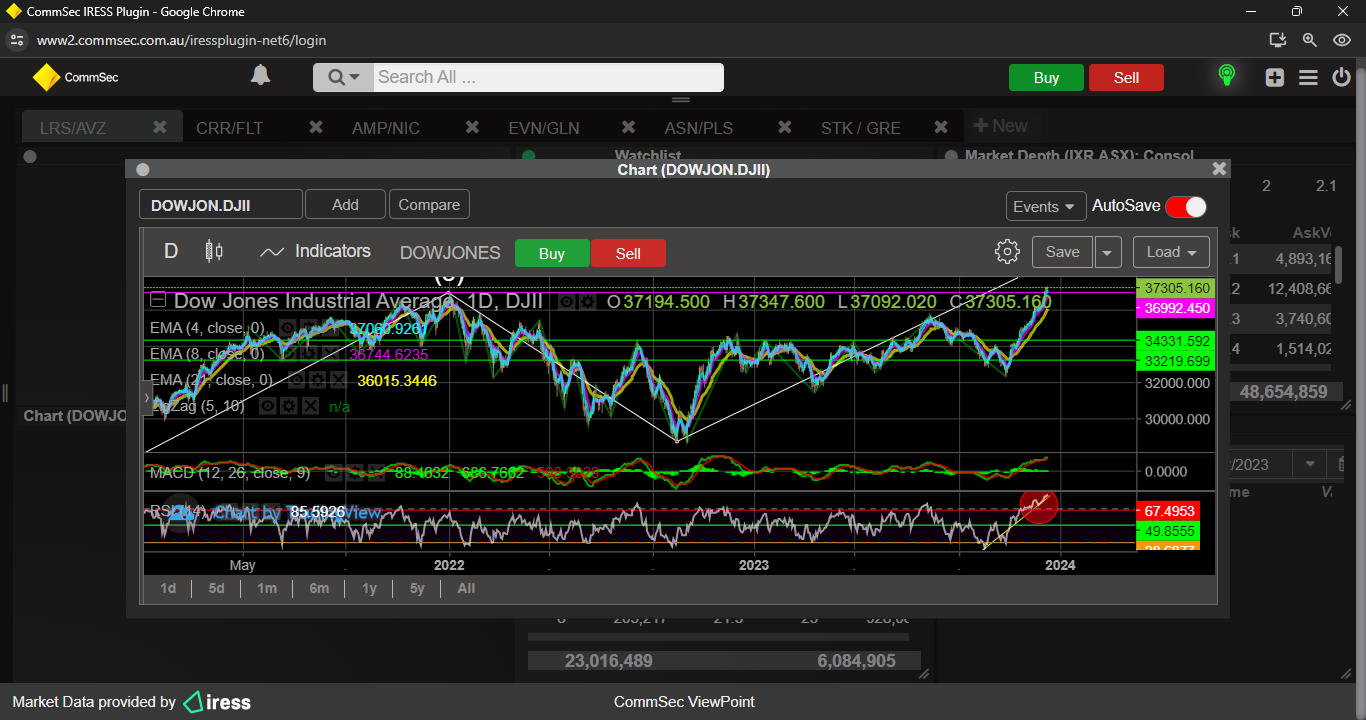Click the add widget plus icon
This screenshot has height=720, width=1366.
tap(1274, 77)
